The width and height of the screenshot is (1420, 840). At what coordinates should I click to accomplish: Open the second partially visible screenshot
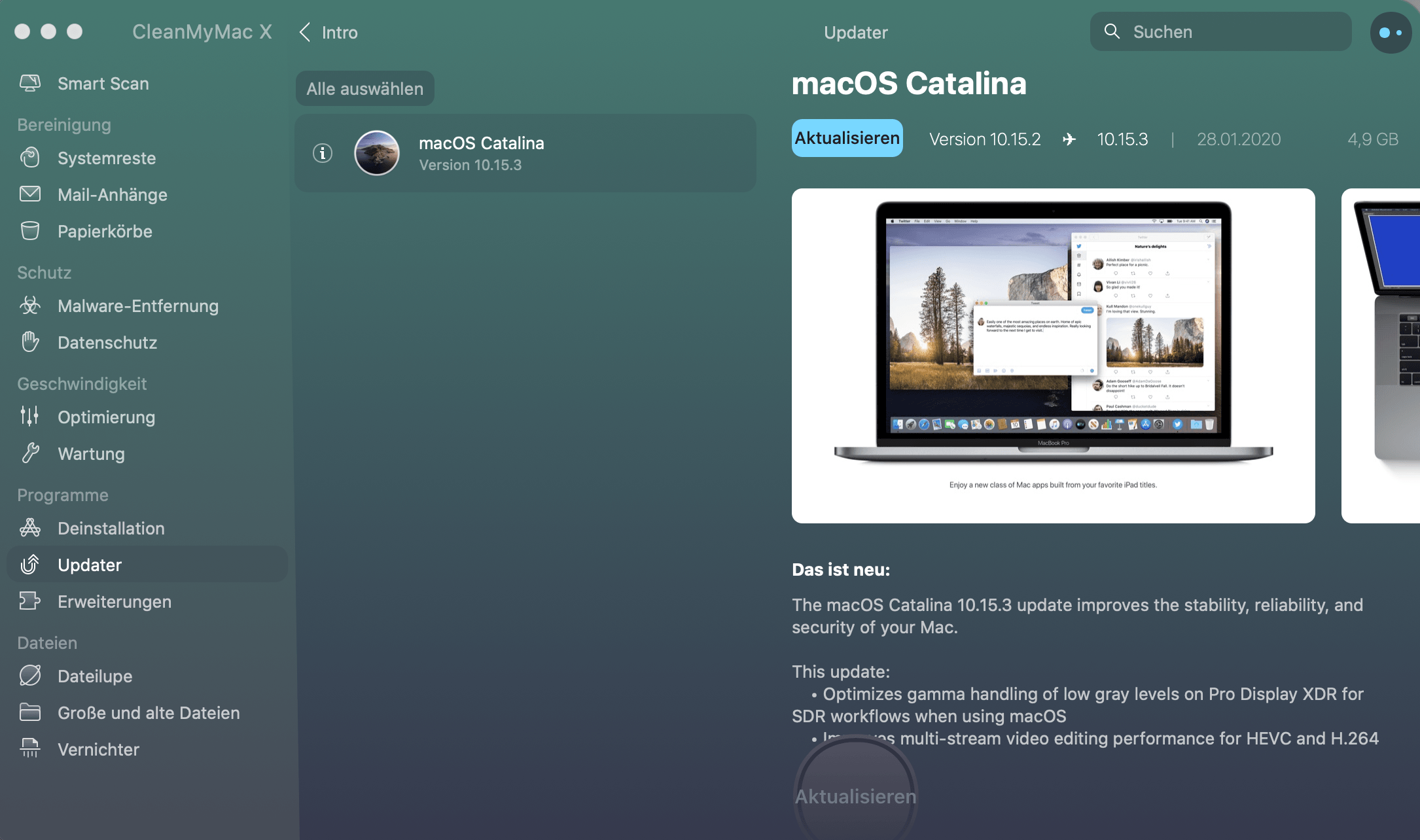pyautogui.click(x=1381, y=356)
